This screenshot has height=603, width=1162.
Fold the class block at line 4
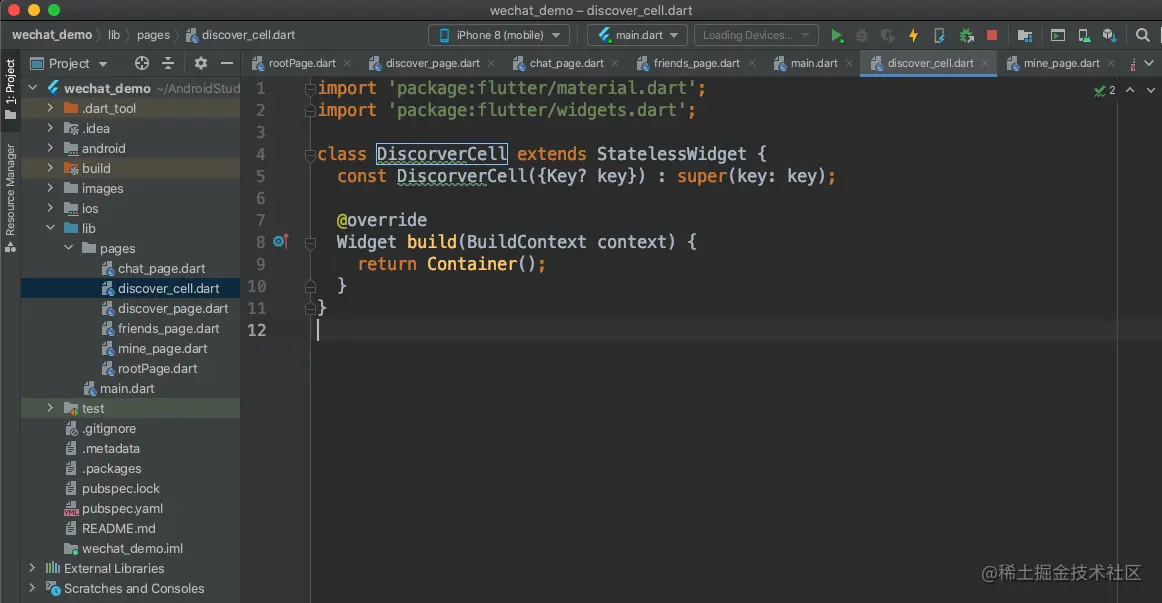click(x=311, y=155)
